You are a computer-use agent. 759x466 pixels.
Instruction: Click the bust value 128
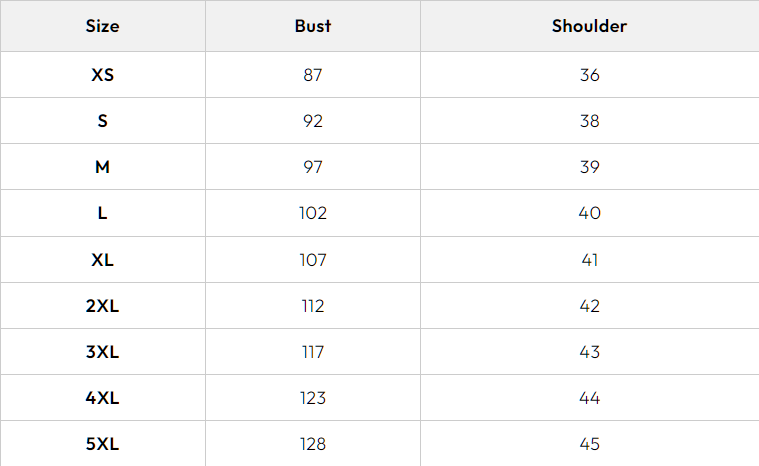click(x=313, y=444)
